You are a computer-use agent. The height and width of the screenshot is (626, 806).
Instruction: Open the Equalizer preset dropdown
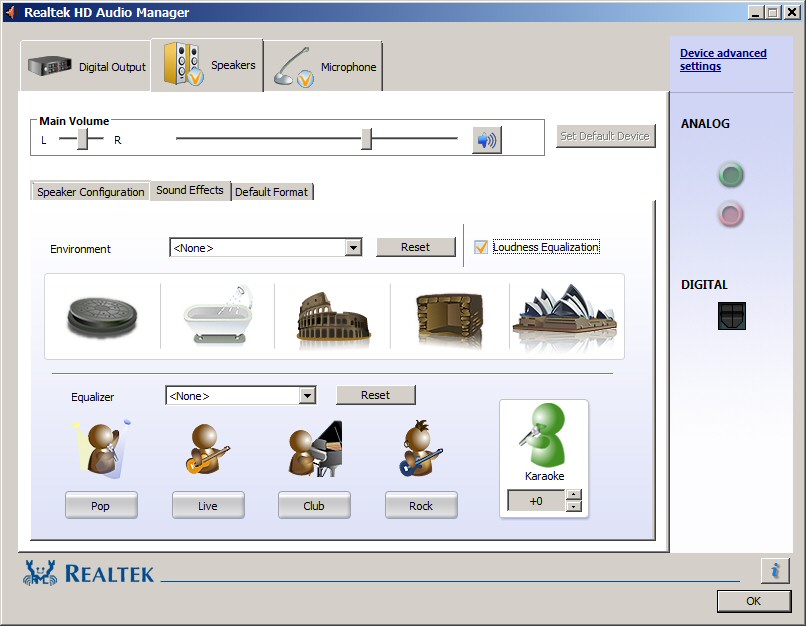(x=307, y=396)
